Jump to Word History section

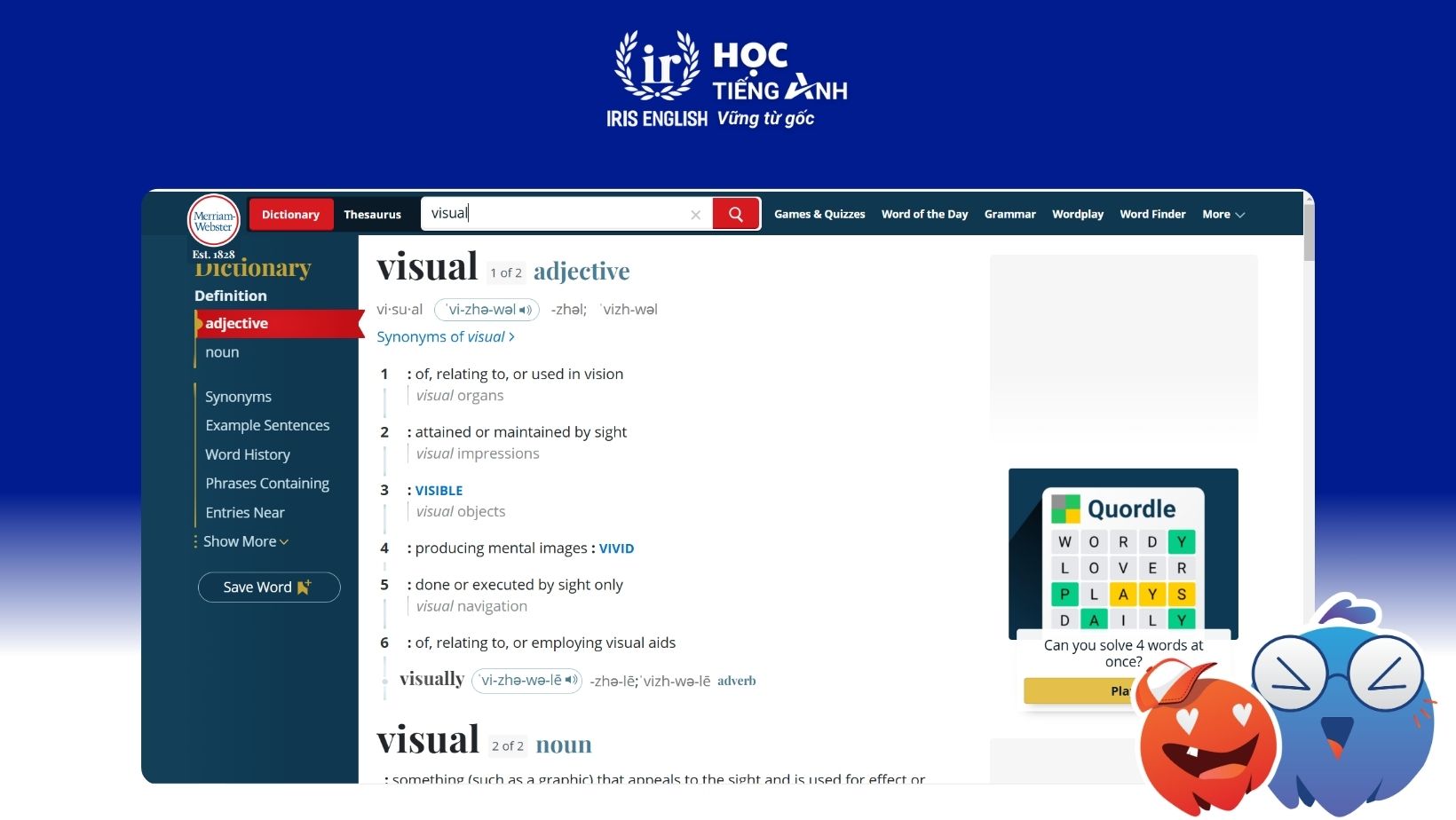[248, 454]
